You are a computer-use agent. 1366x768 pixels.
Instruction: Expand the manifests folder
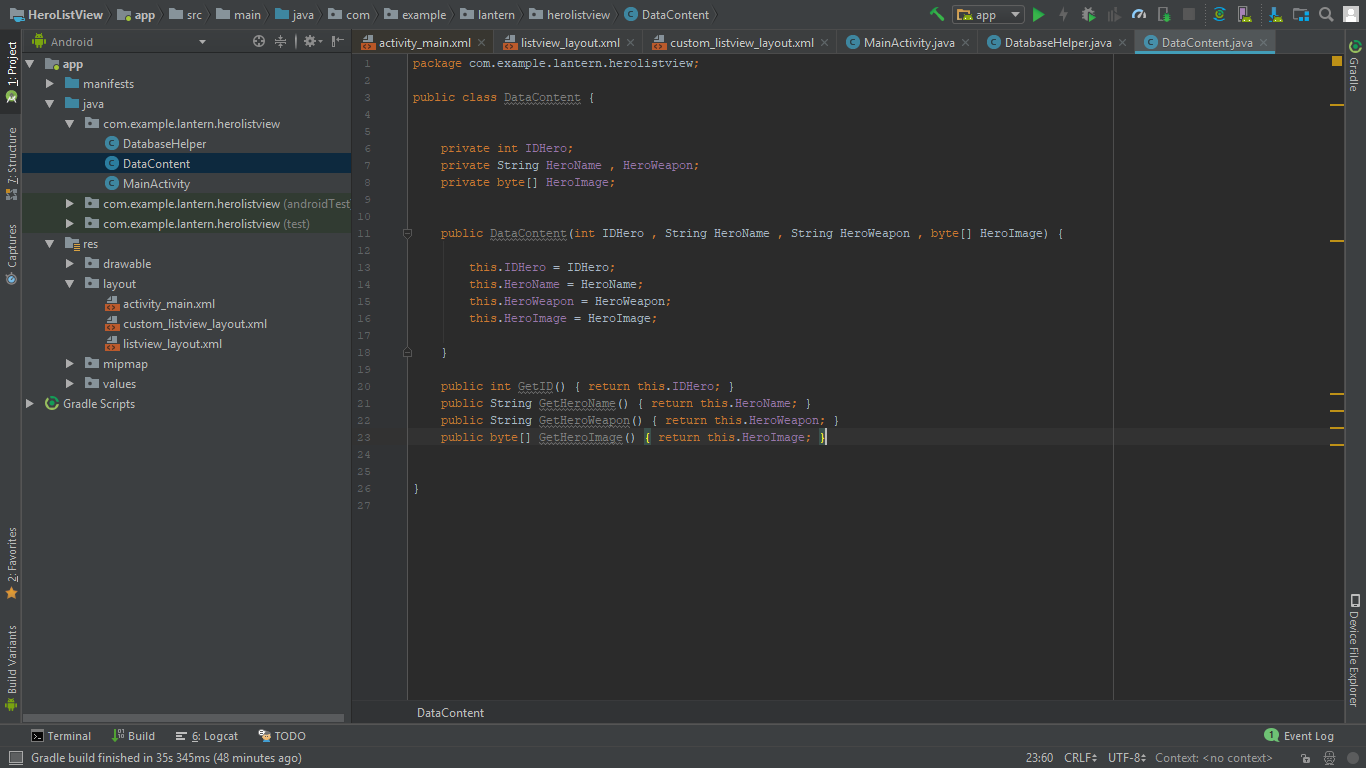[x=50, y=84]
